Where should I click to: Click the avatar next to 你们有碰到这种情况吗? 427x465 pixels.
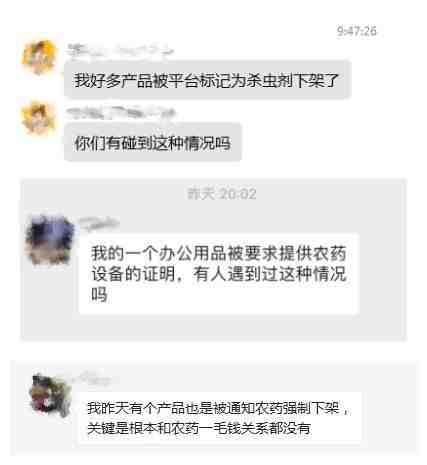coord(38,118)
